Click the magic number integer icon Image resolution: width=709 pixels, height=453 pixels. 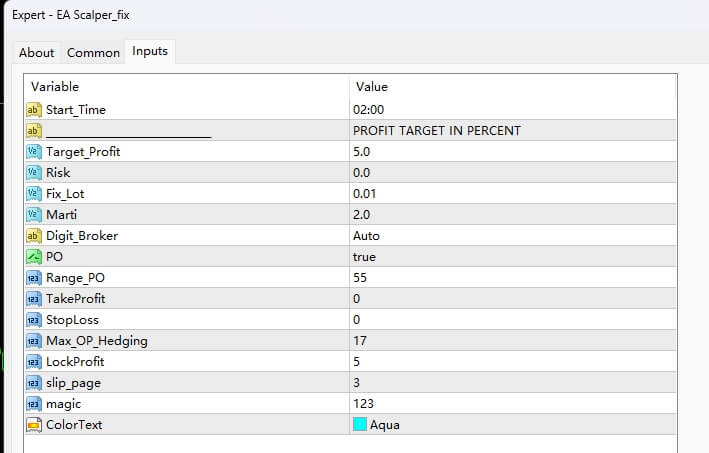click(x=33, y=403)
